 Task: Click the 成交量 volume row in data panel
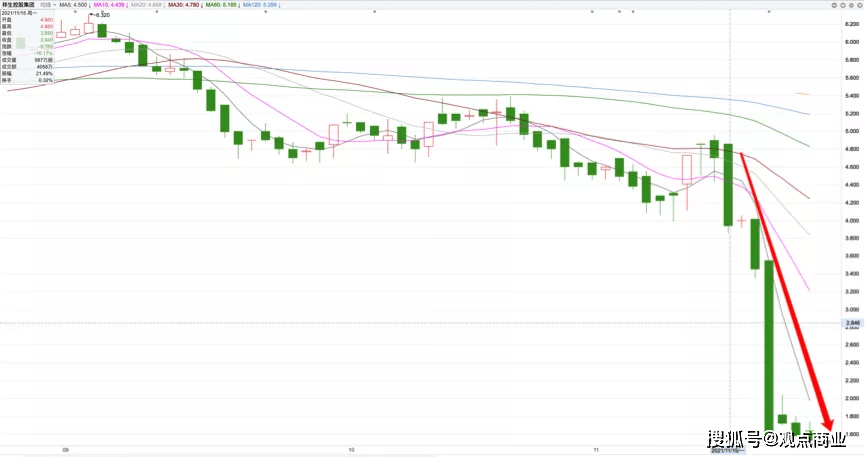point(27,60)
